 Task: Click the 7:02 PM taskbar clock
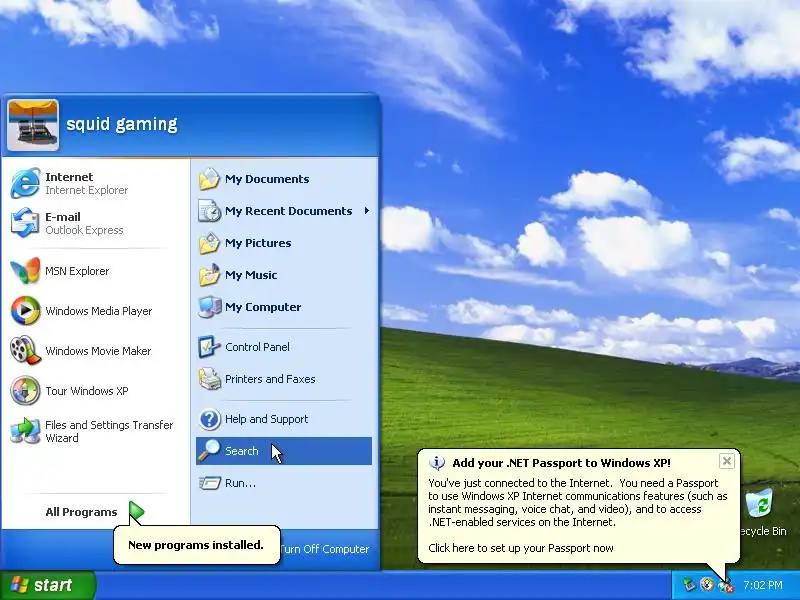pyautogui.click(x=762, y=585)
